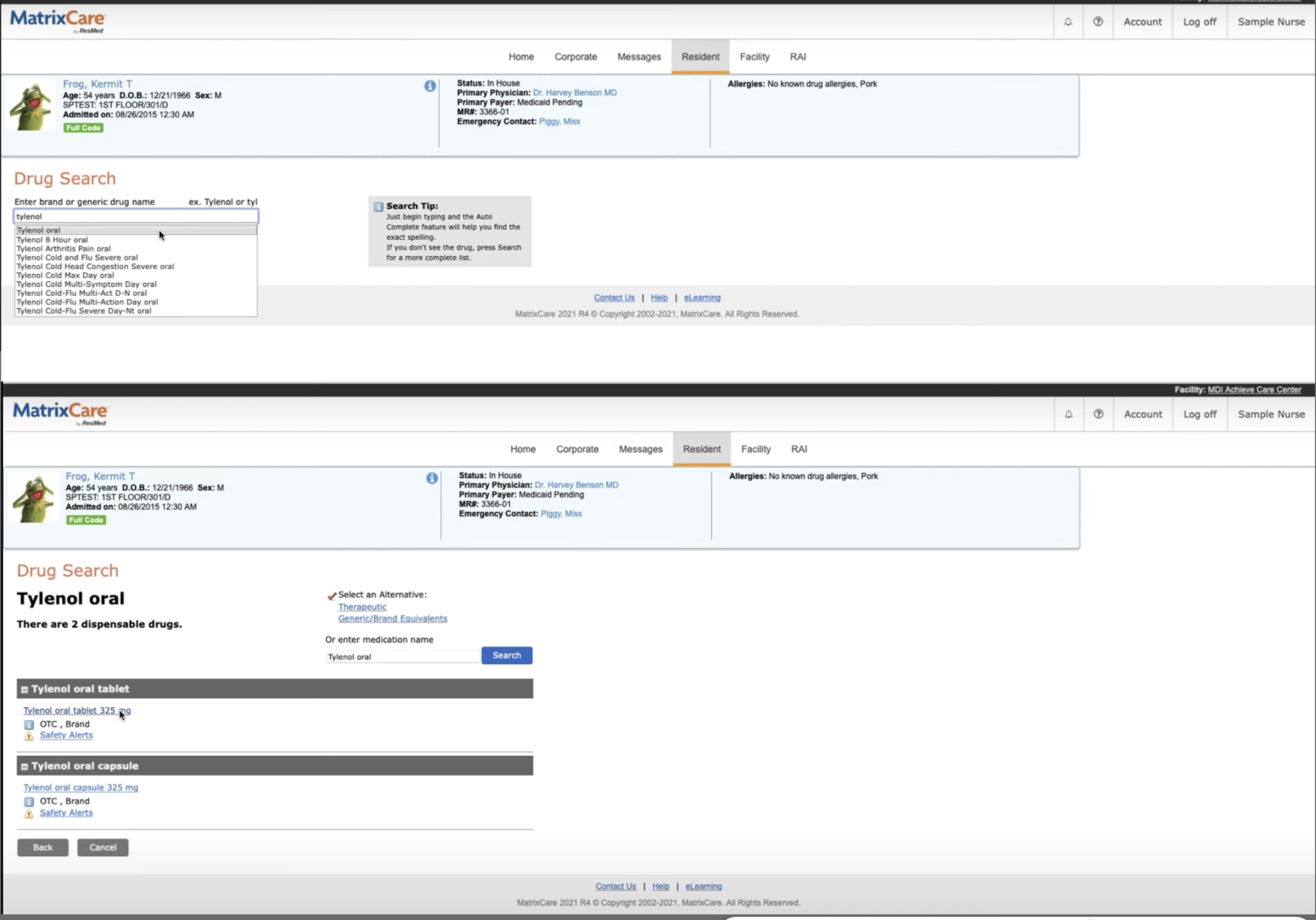Screen dimensions: 1316x920
Task: Click monograph icon beside Tylenol tablet OTC, Brand
Action: 29,724
